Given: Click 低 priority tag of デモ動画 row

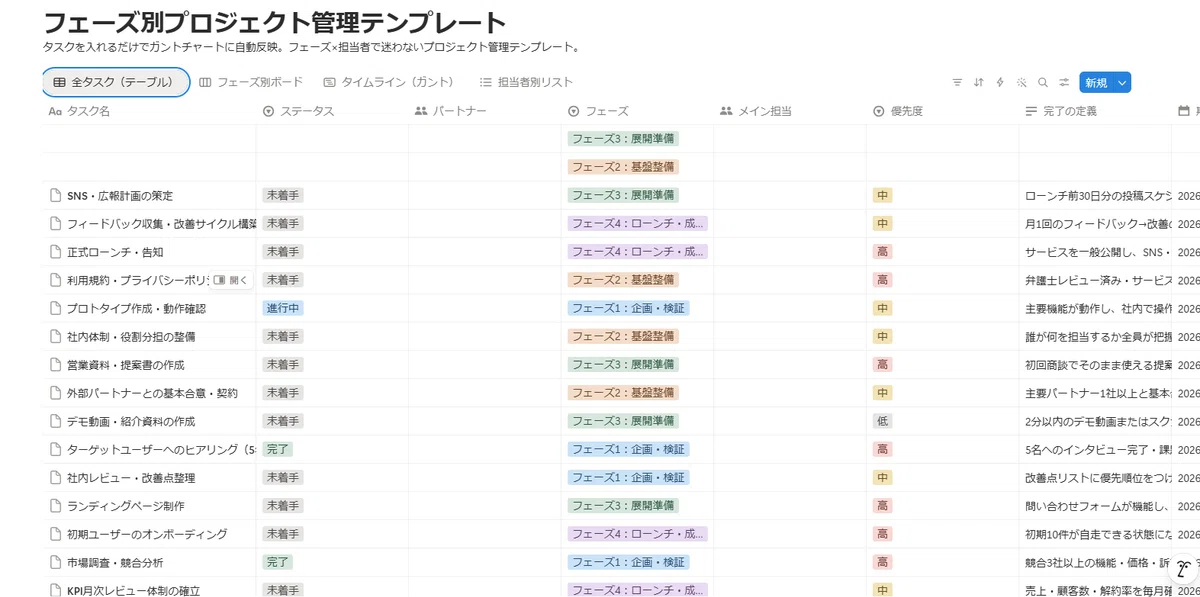Looking at the screenshot, I should click(x=882, y=421).
